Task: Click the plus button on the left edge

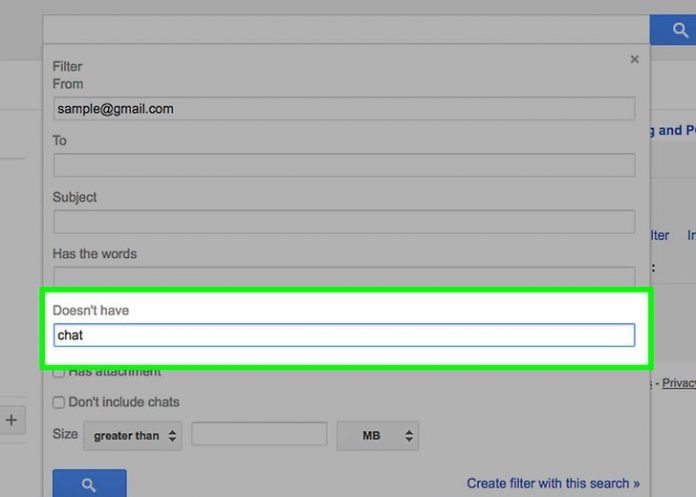Action: 12,420
